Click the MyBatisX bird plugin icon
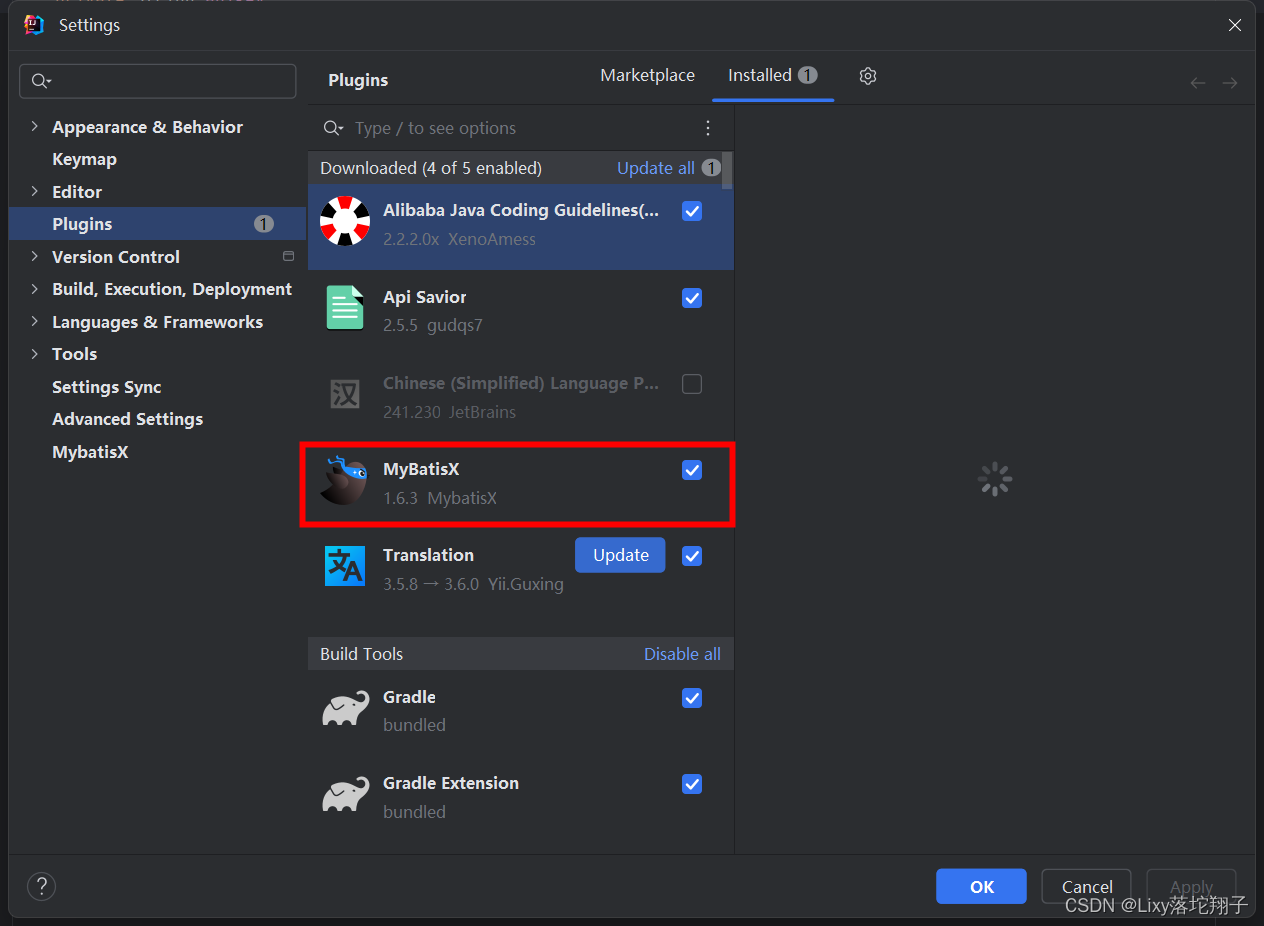 pyautogui.click(x=344, y=480)
